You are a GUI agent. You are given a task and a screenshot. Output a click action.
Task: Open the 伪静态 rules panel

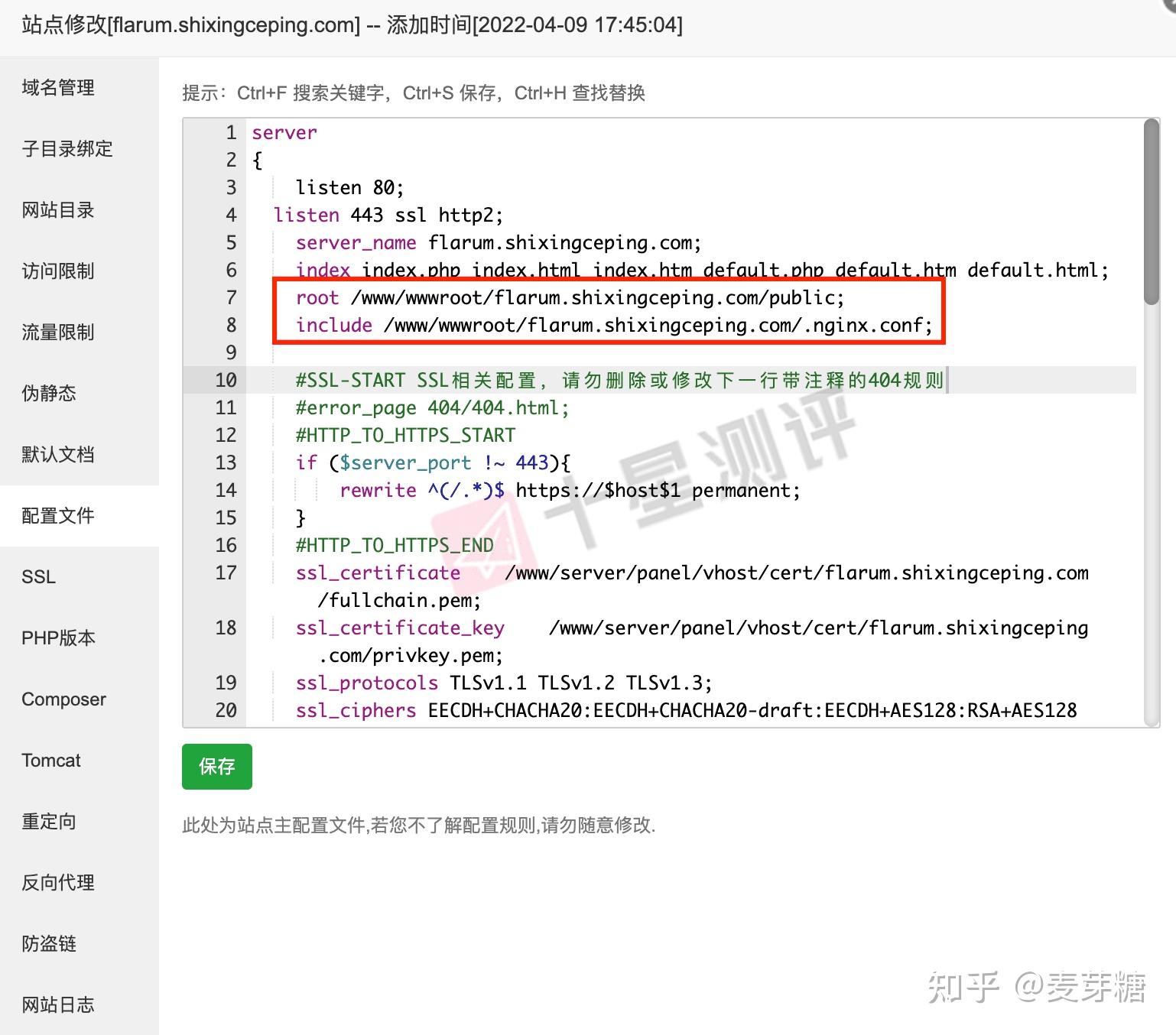coord(48,393)
